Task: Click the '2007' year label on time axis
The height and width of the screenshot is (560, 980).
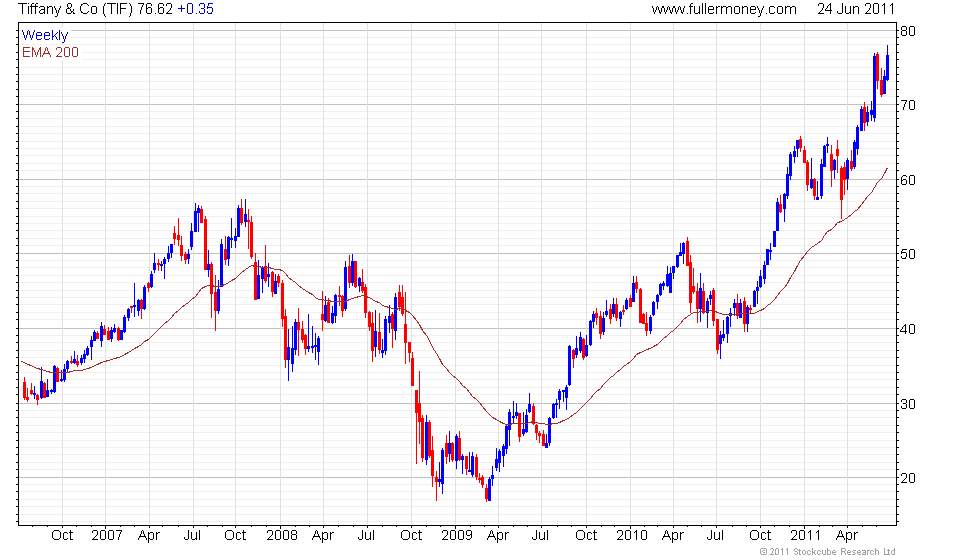Action: click(x=107, y=536)
